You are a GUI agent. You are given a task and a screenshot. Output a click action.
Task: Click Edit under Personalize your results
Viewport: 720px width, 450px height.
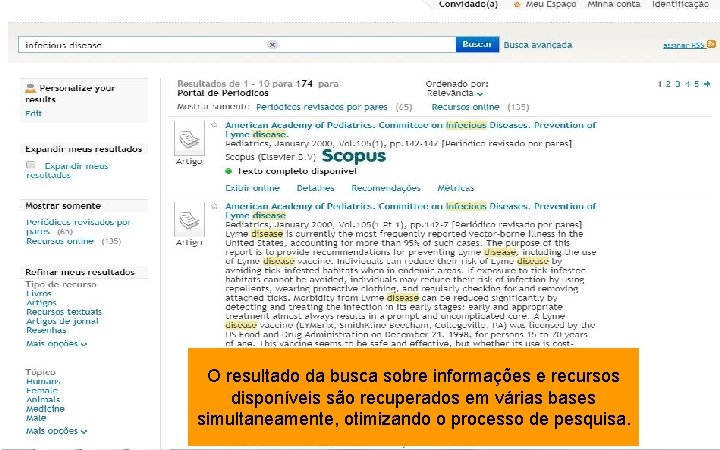pyautogui.click(x=34, y=113)
